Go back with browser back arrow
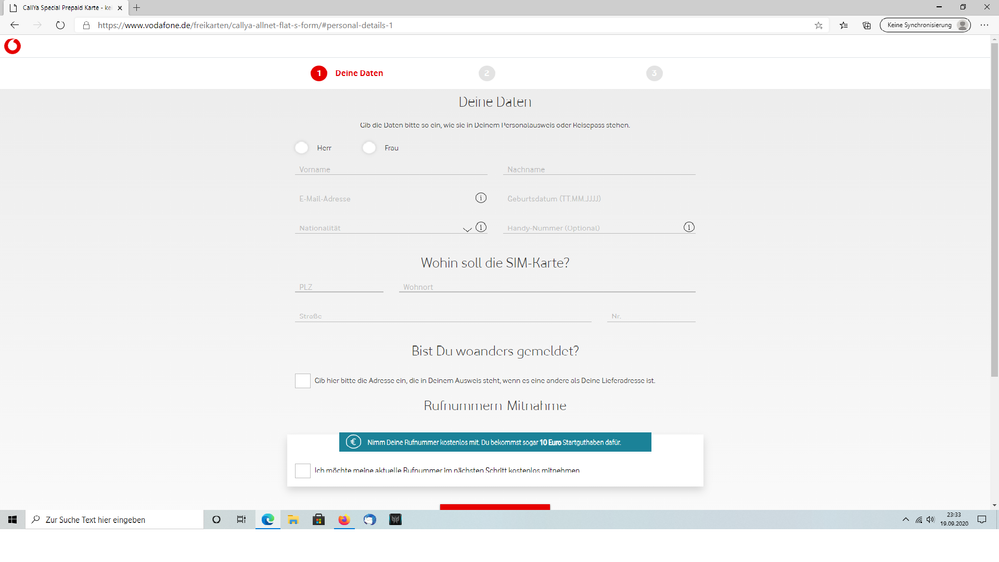 (15, 25)
